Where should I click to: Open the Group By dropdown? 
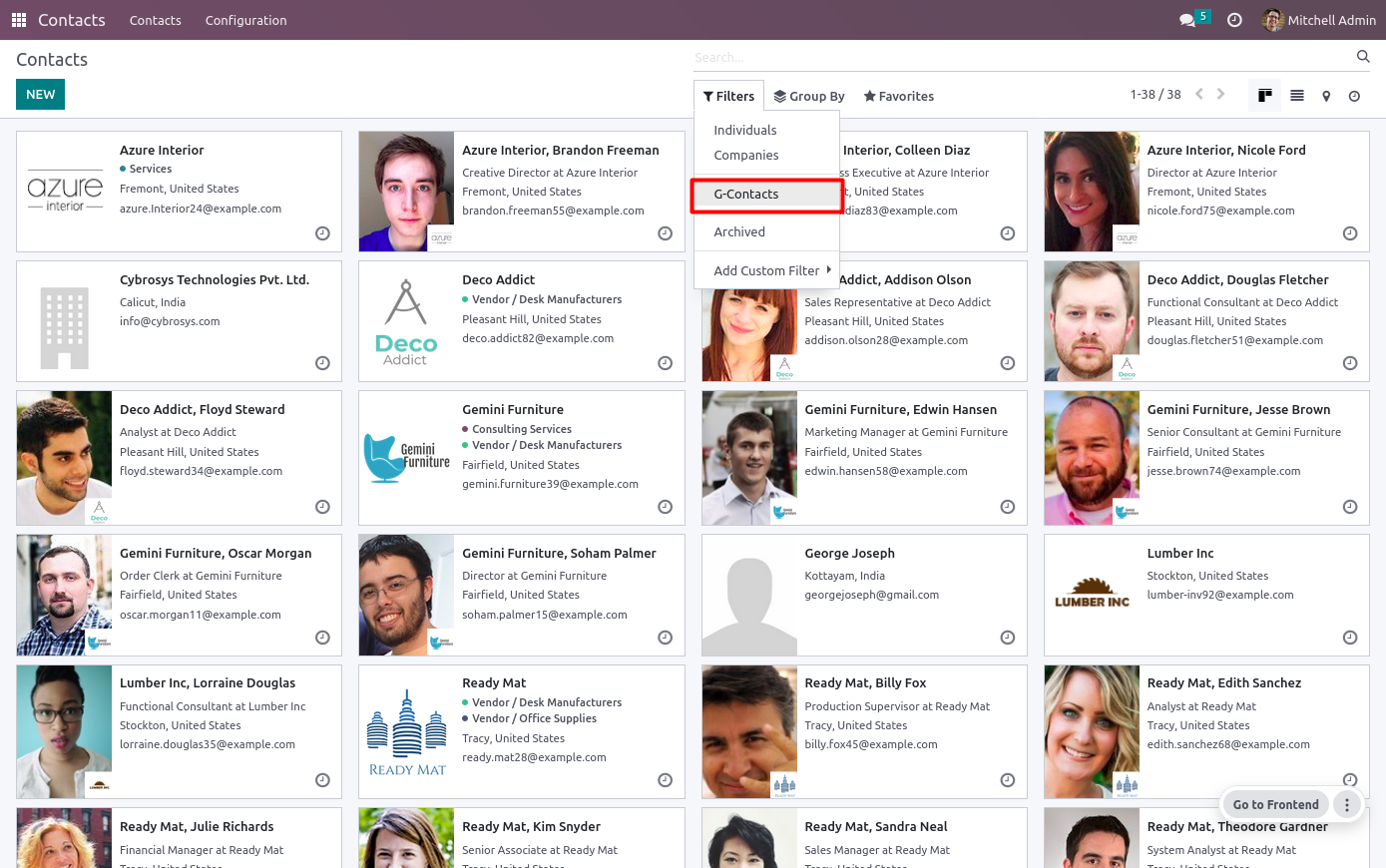pyautogui.click(x=809, y=96)
